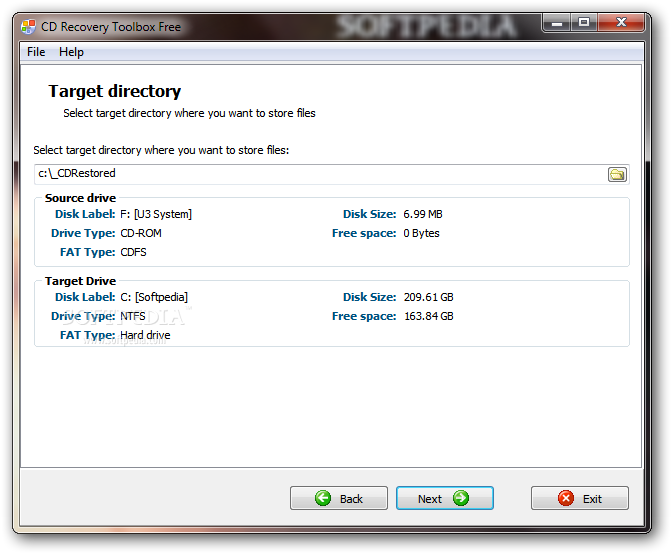Click the browse folder icon
Image resolution: width=672 pixels, height=554 pixels.
617,174
